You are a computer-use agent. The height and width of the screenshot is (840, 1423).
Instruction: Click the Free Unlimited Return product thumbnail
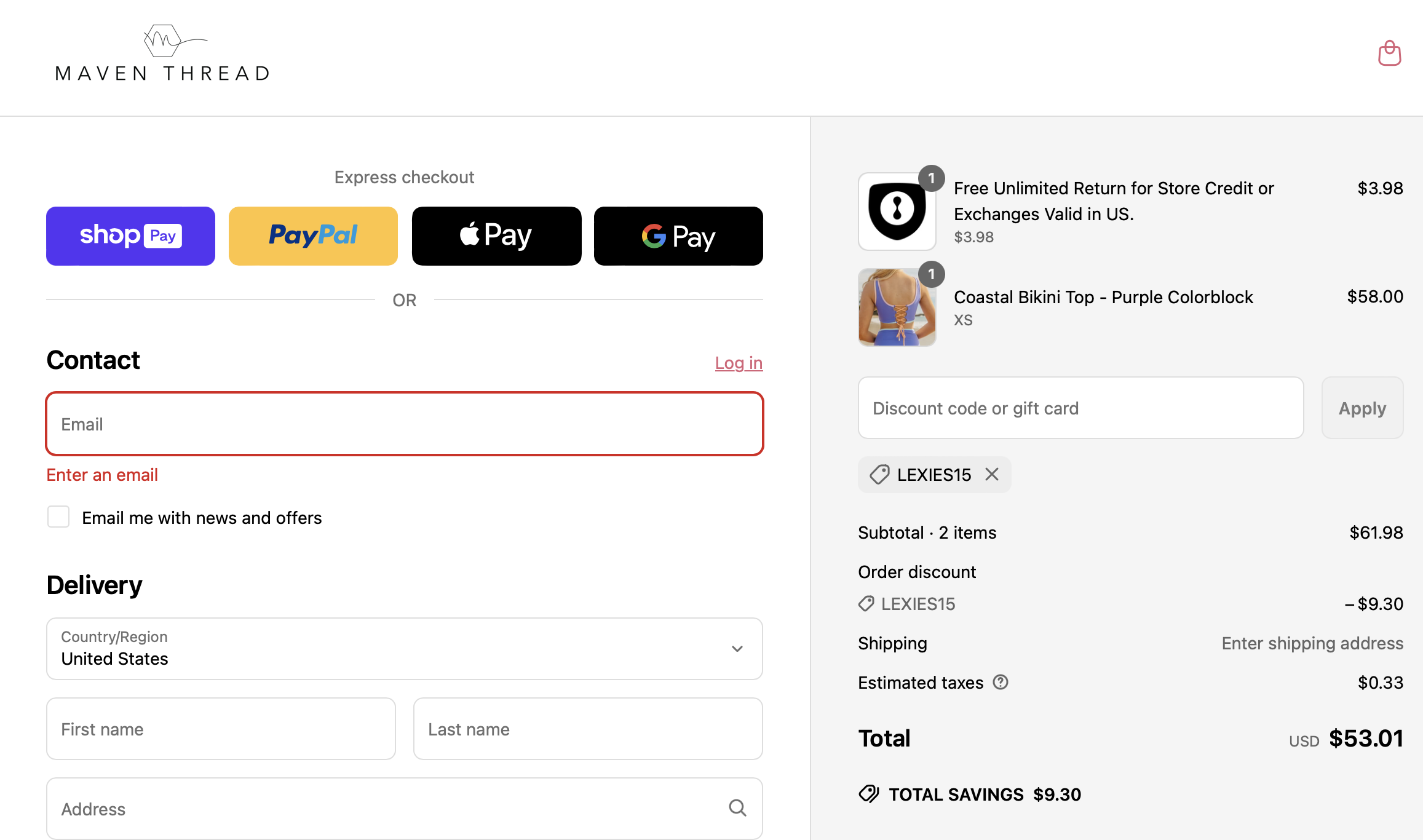tap(897, 211)
